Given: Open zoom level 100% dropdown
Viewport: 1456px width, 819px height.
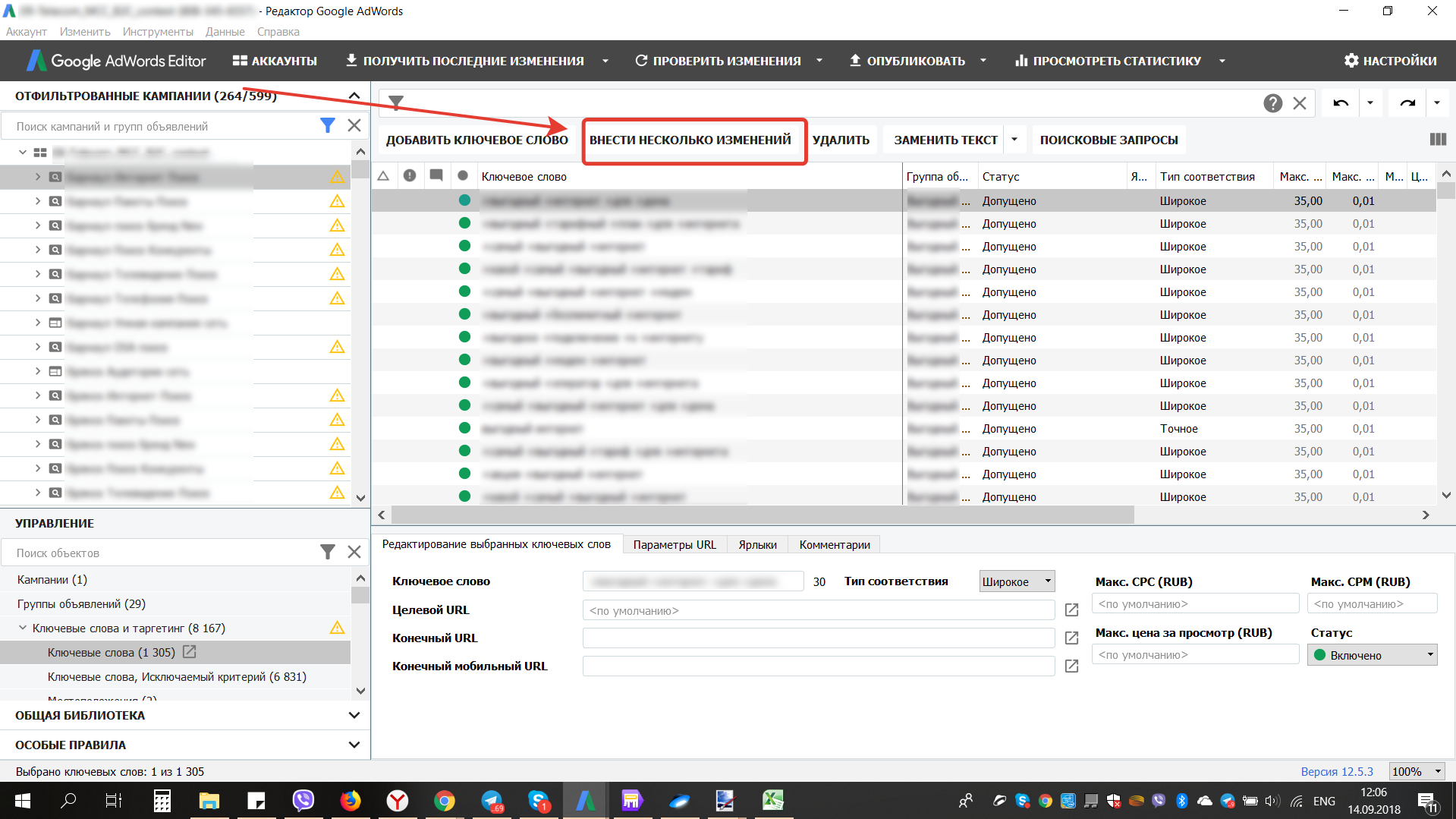Looking at the screenshot, I should click(x=1416, y=771).
